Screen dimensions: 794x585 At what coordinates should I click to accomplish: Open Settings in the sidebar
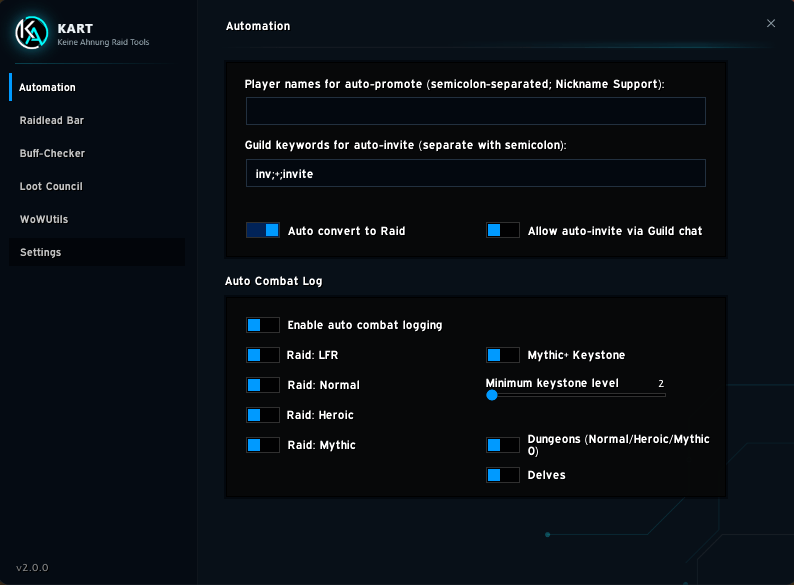pos(97,252)
